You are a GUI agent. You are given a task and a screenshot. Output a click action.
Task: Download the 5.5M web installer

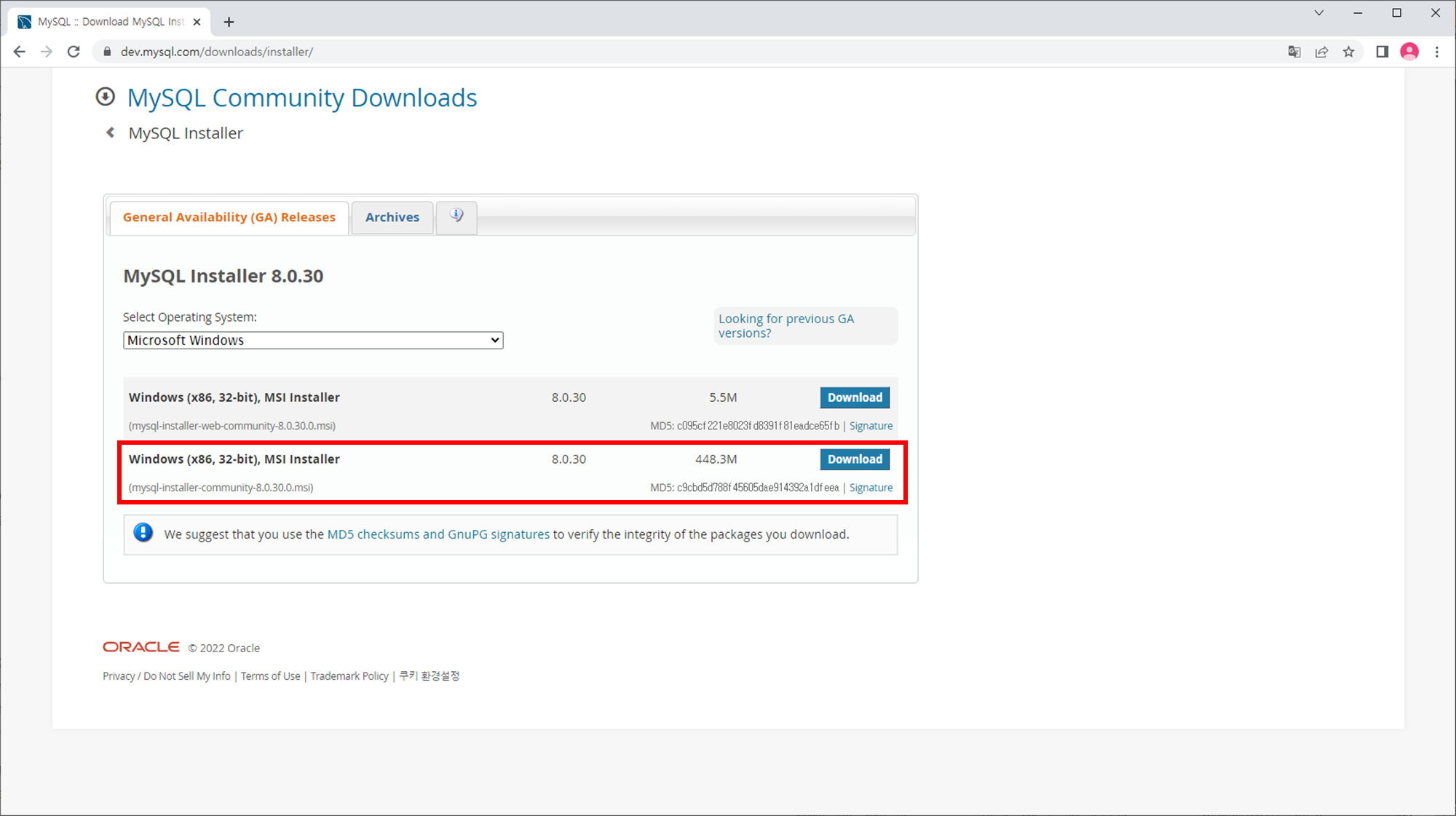pos(855,397)
